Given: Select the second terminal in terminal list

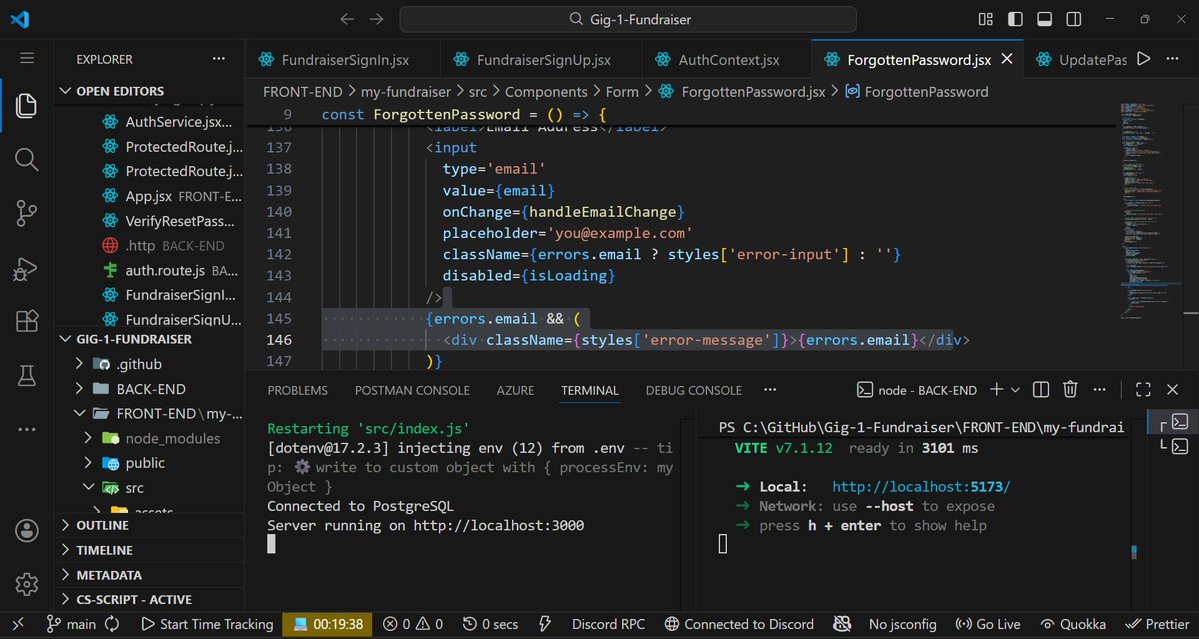Looking at the screenshot, I should (x=1173, y=446).
